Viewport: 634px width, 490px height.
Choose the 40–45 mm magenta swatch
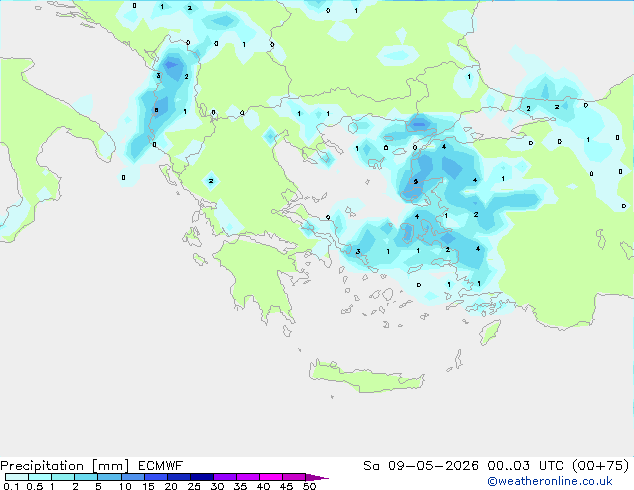tap(271, 477)
